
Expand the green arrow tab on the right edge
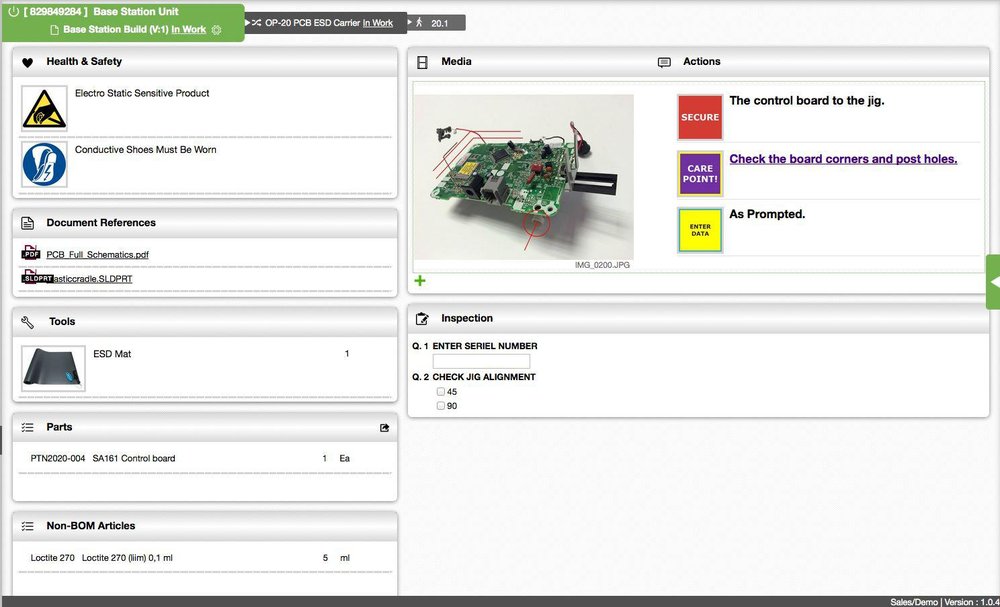[x=993, y=283]
